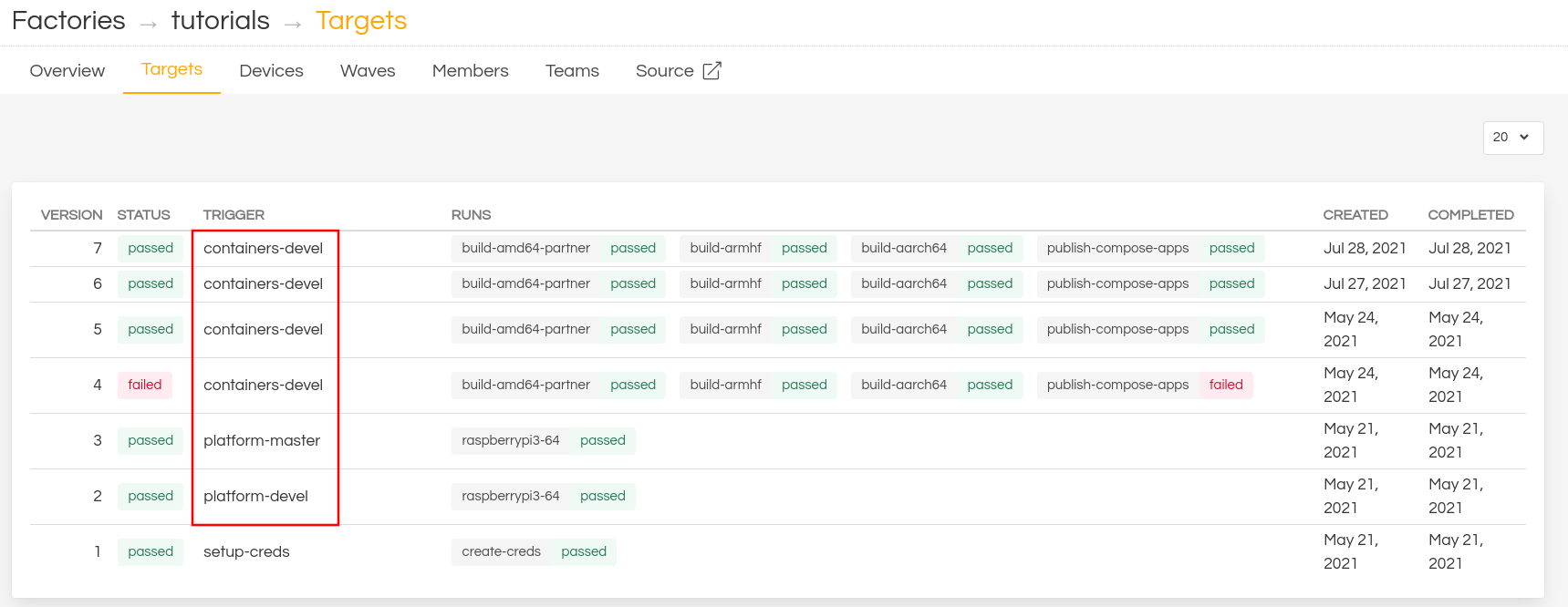Open build-aarch64 run of version 4
The height and width of the screenshot is (607, 1568).
(x=937, y=385)
